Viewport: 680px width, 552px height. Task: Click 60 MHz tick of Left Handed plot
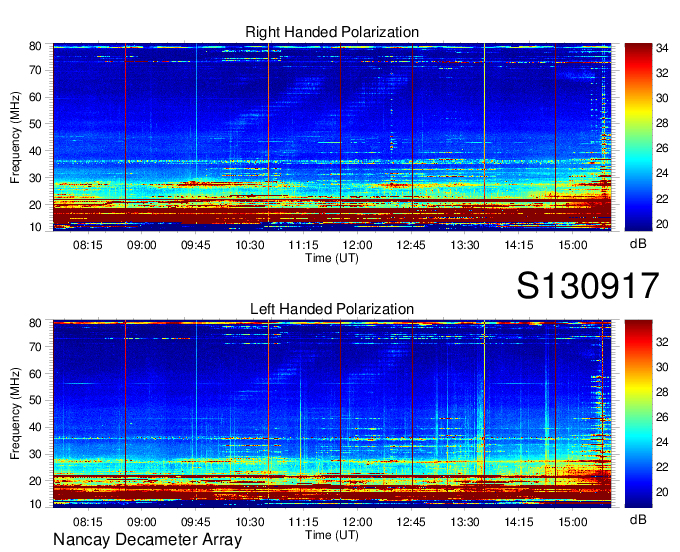35,373
